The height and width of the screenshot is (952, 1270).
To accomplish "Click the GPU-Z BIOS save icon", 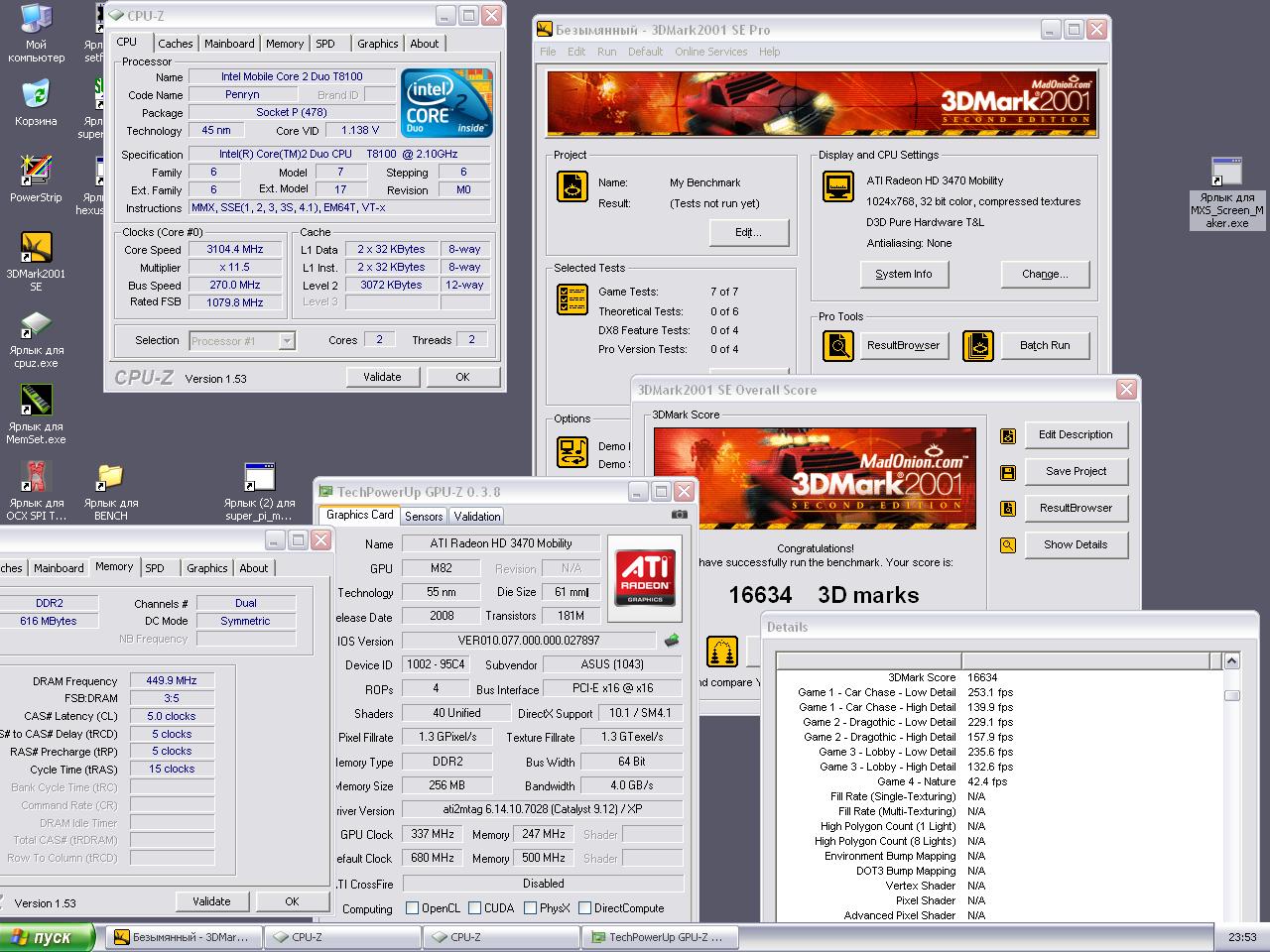I will coord(672,641).
